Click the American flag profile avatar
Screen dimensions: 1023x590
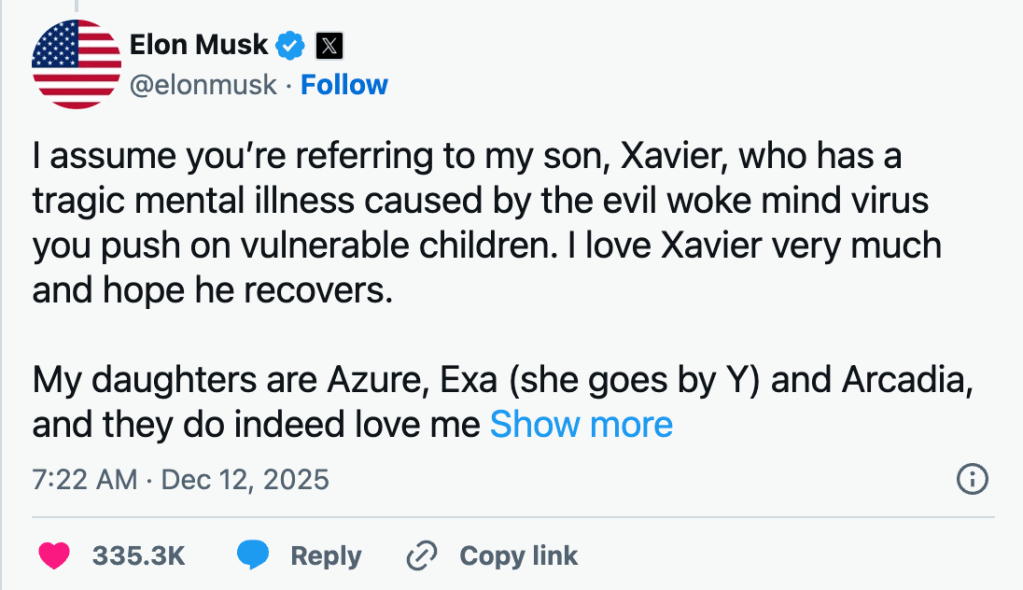tap(76, 63)
